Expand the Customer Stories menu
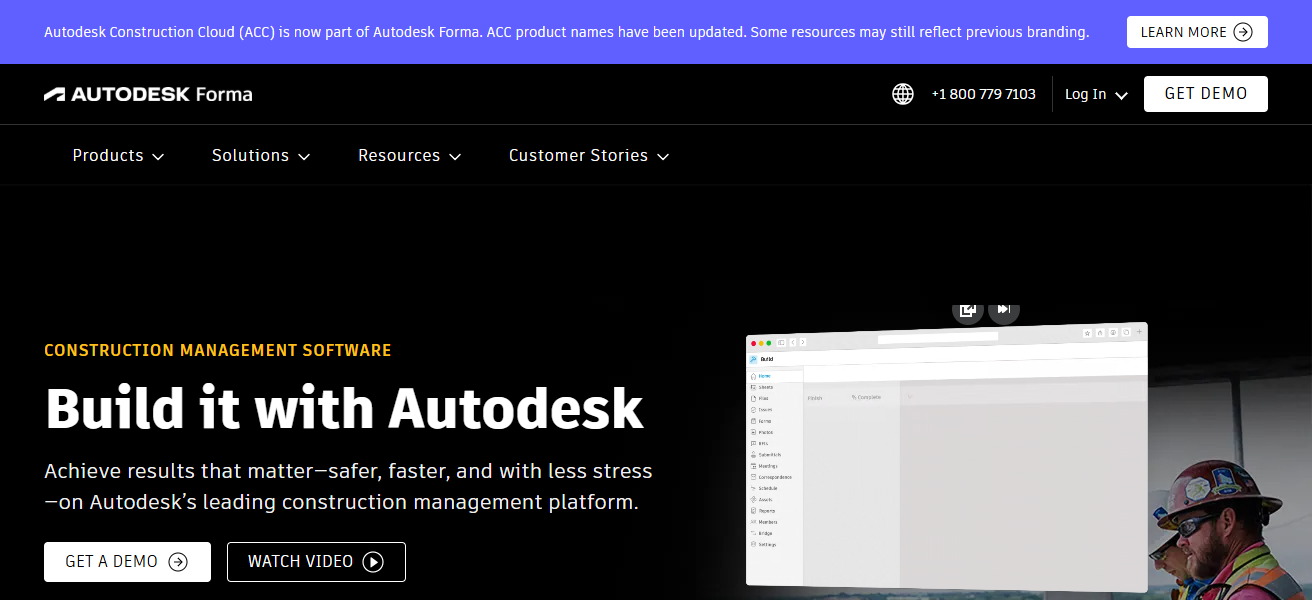The image size is (1312, 600). click(589, 155)
